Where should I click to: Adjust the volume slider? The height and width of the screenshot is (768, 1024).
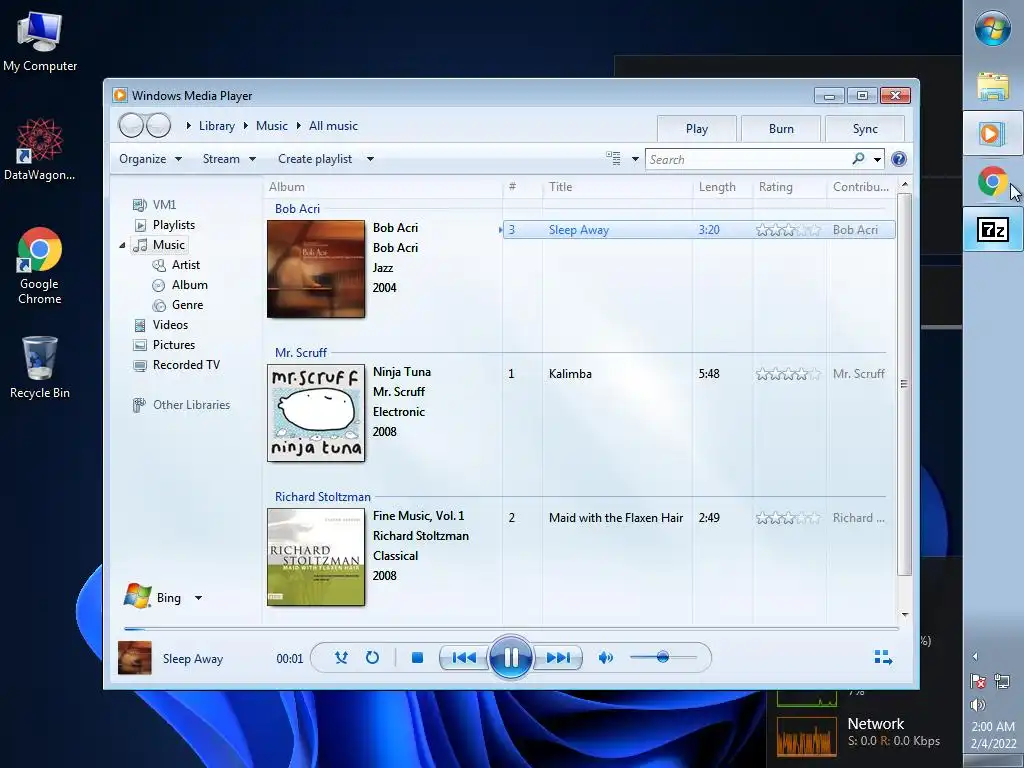[x=663, y=657]
